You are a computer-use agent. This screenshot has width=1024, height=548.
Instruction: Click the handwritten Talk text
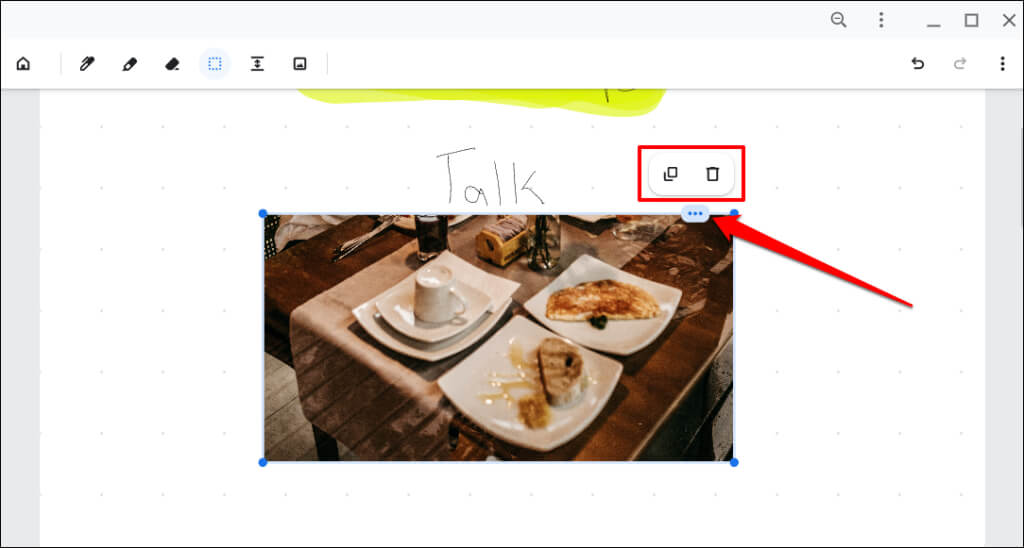coord(490,176)
